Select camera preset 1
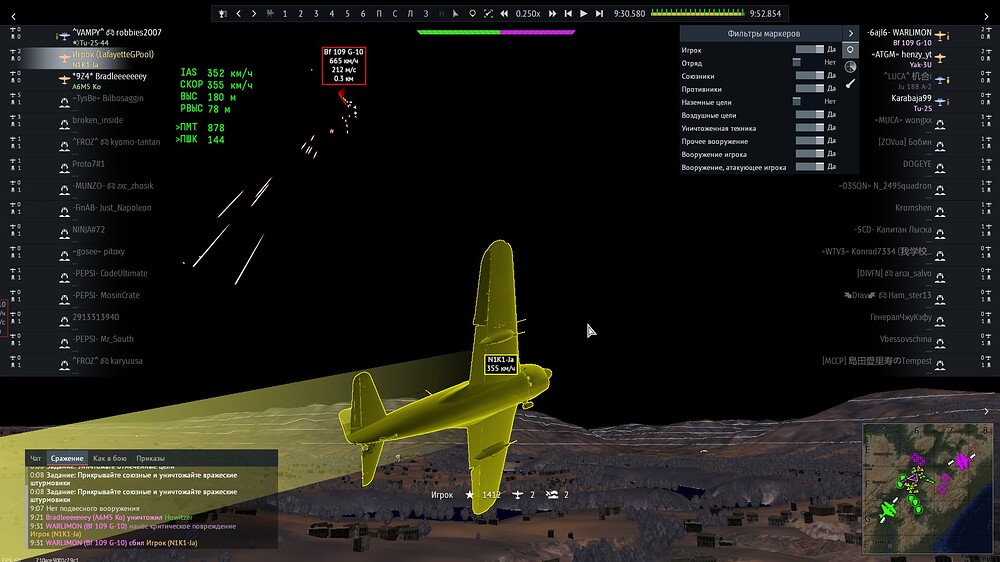The image size is (1000, 562). click(x=285, y=13)
